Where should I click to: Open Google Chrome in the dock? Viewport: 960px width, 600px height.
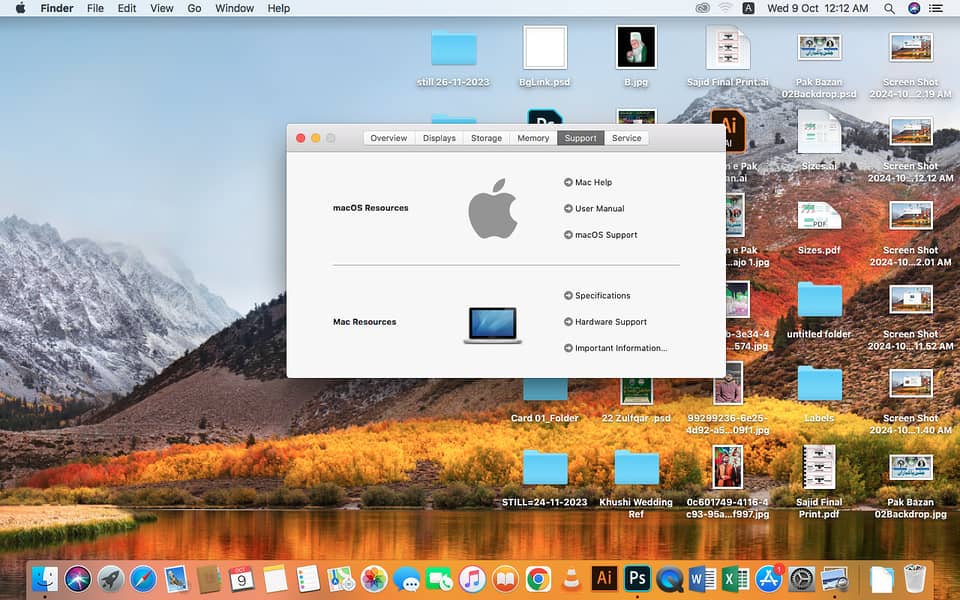point(538,578)
